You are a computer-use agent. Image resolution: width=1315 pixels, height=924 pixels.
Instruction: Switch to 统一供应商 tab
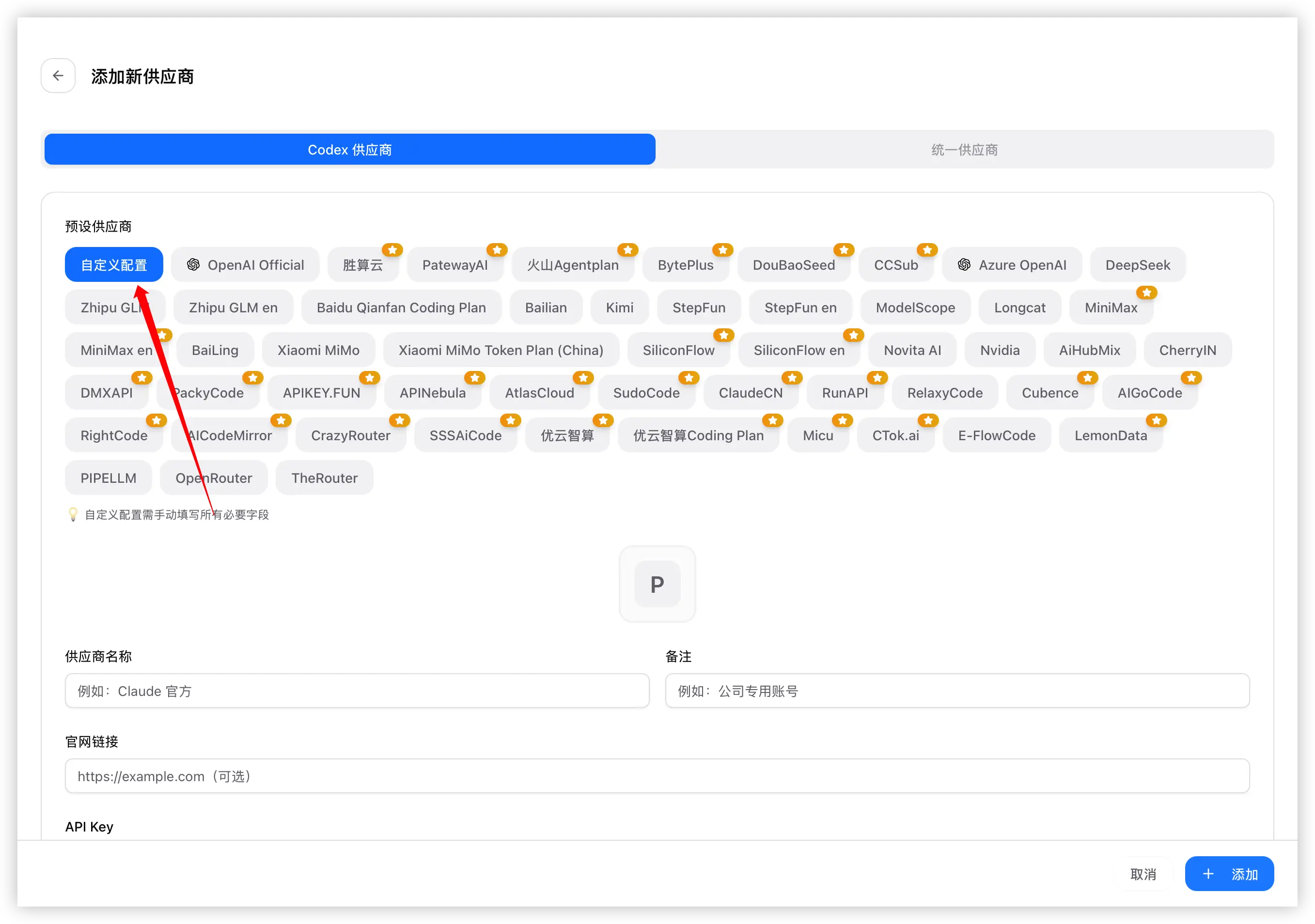965,150
